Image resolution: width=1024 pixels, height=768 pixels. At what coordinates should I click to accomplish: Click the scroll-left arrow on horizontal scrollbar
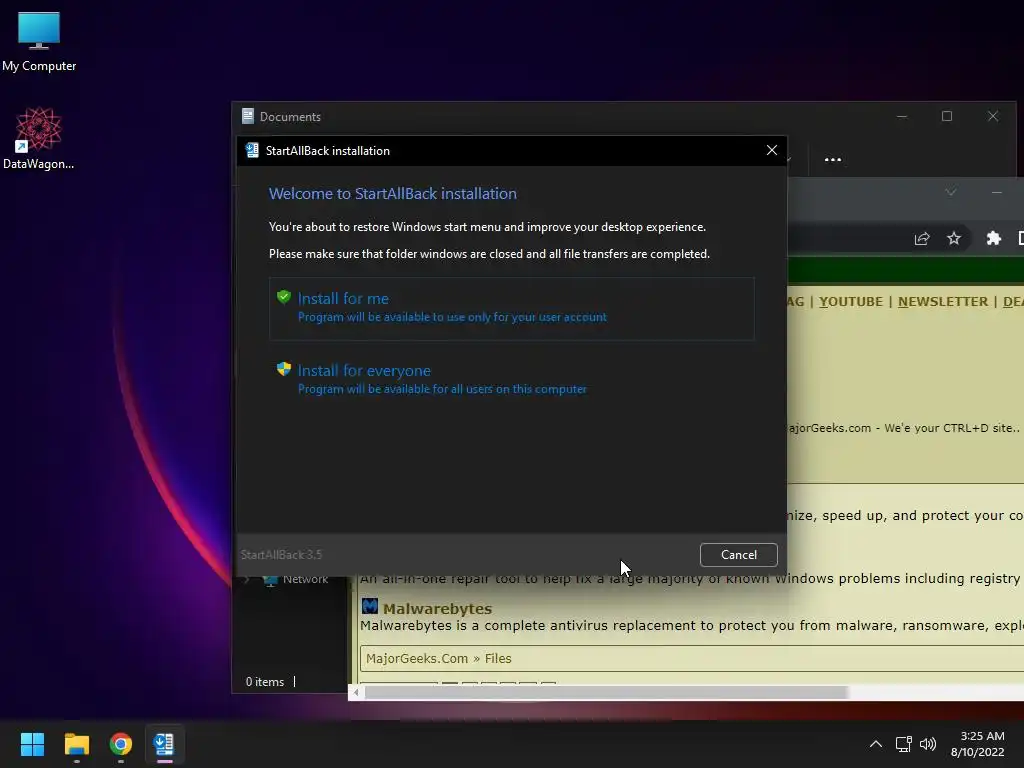pos(356,692)
